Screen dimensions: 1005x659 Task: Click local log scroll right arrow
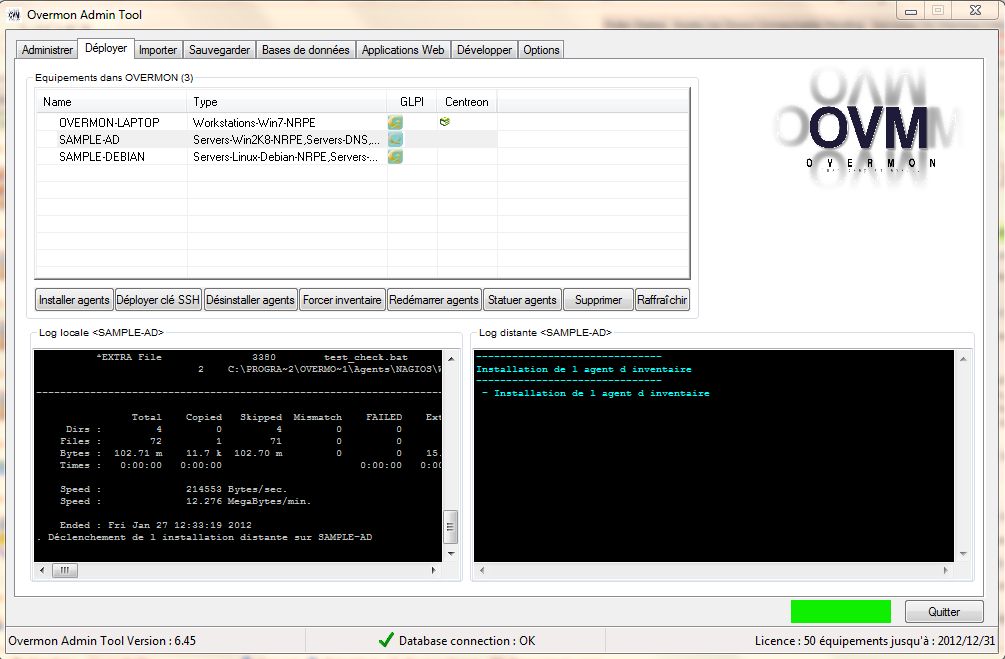click(x=434, y=570)
